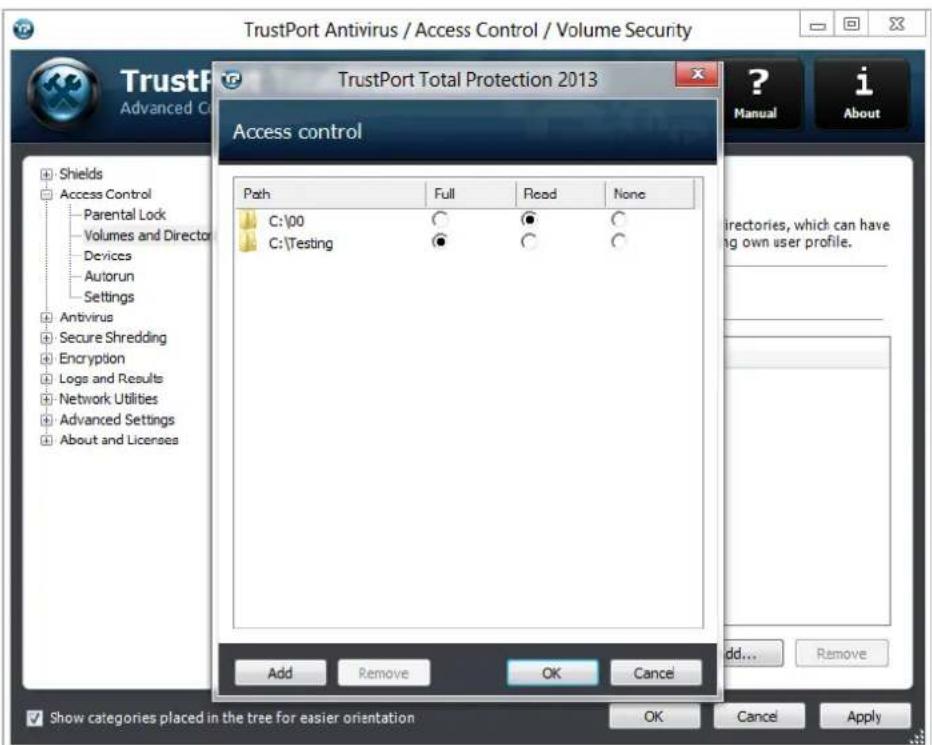This screenshot has width=932, height=745.
Task: Set C:\Testing access to None
Action: tap(619, 241)
